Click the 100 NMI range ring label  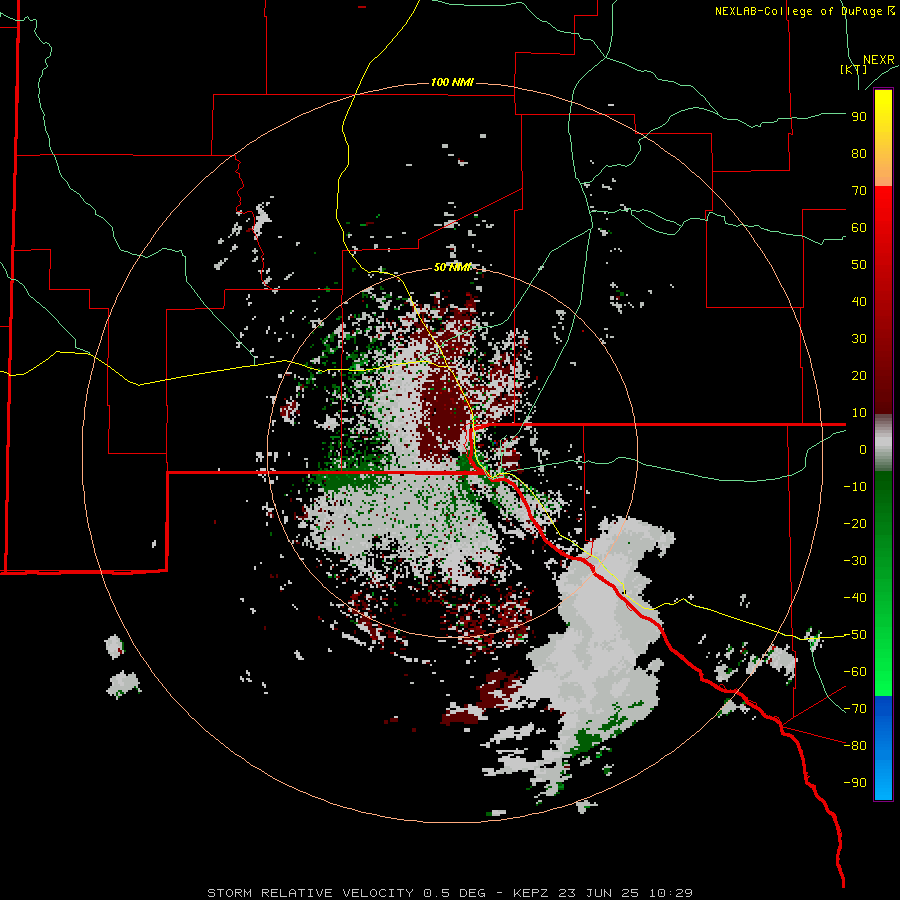pos(452,83)
